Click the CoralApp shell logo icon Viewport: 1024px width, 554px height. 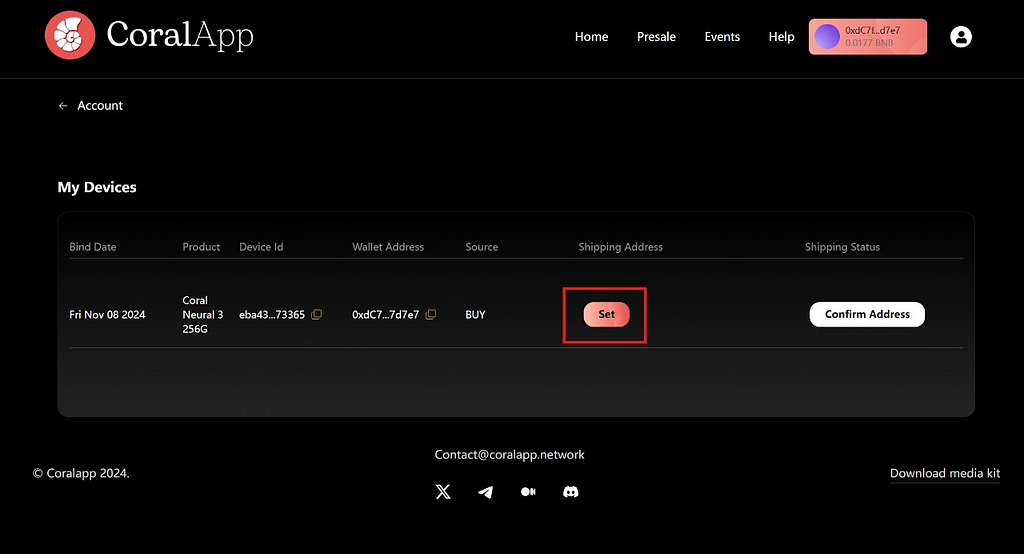(70, 35)
